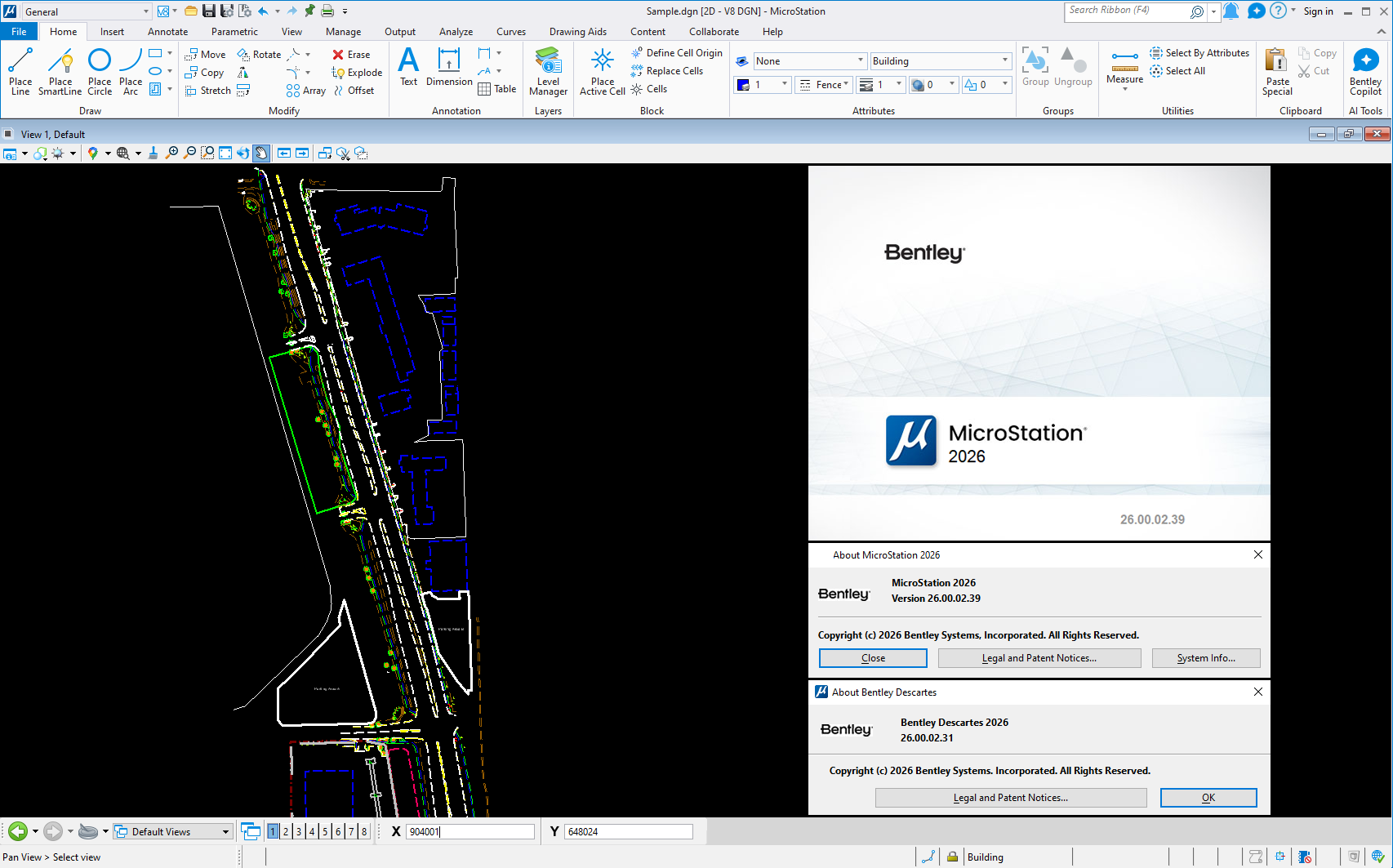
Task: Insert a Table from Annotation group
Action: click(x=496, y=88)
